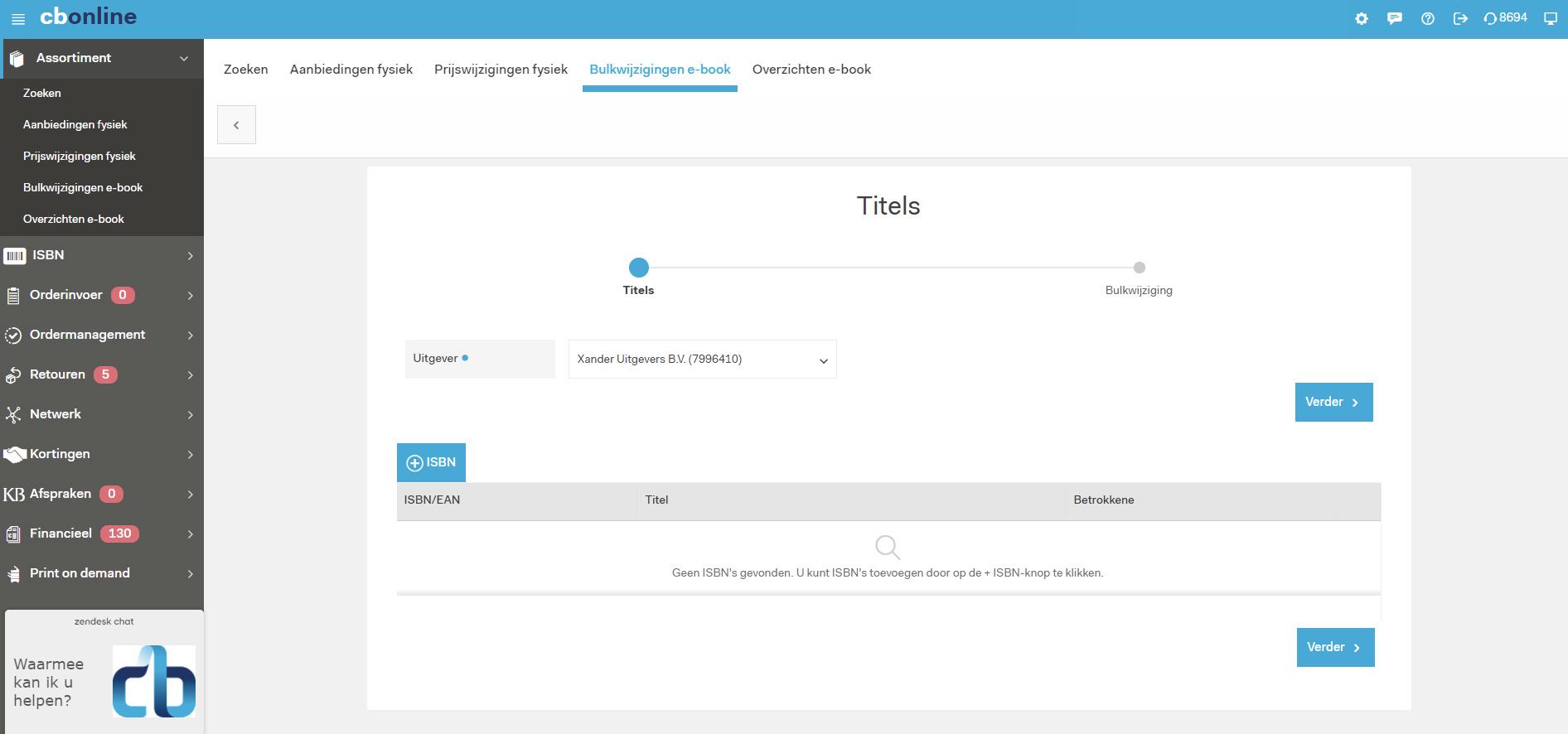
Task: Switch to Prijswijzigingen fysiek tab
Action: [501, 70]
